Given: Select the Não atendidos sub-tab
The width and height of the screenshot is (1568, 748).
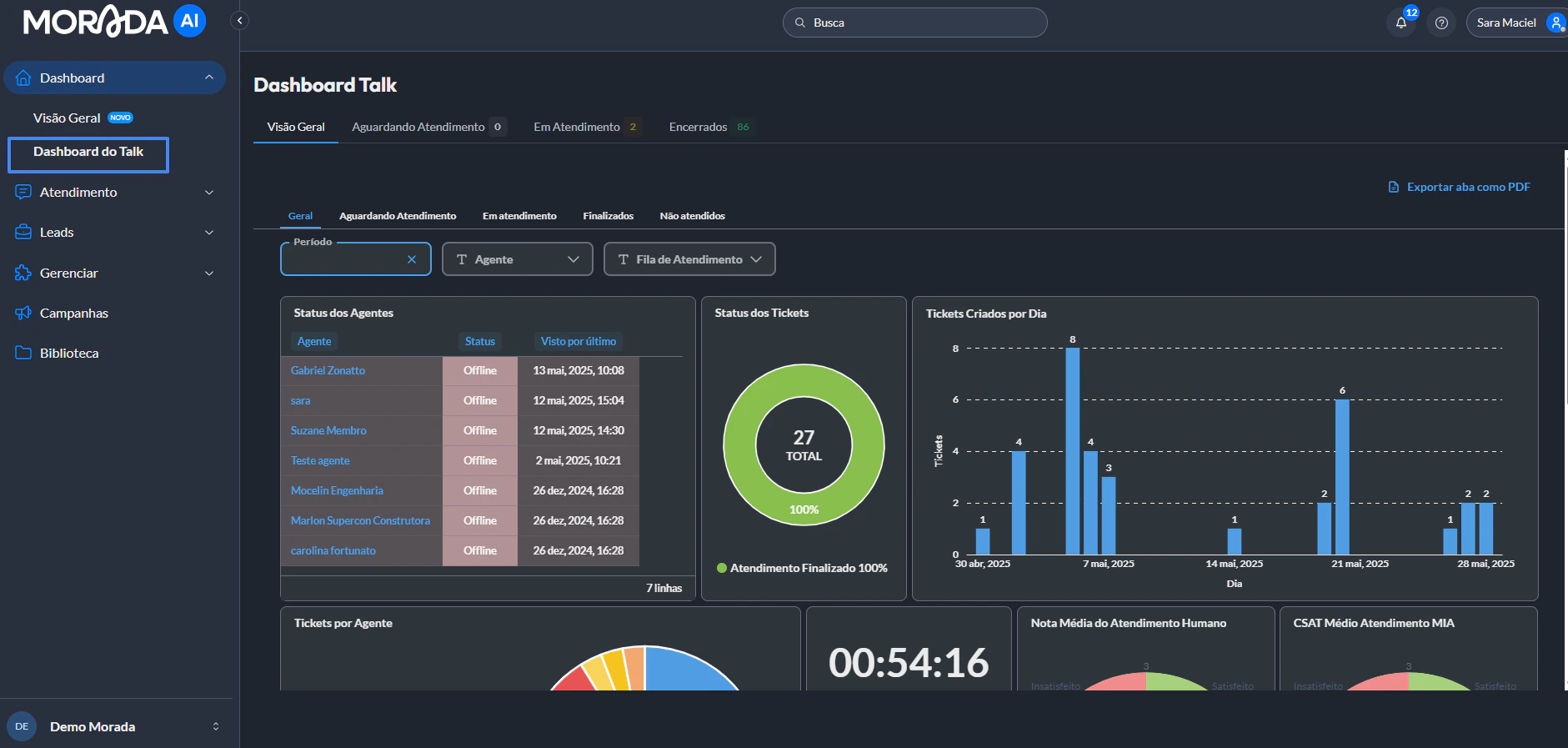Looking at the screenshot, I should tap(692, 216).
